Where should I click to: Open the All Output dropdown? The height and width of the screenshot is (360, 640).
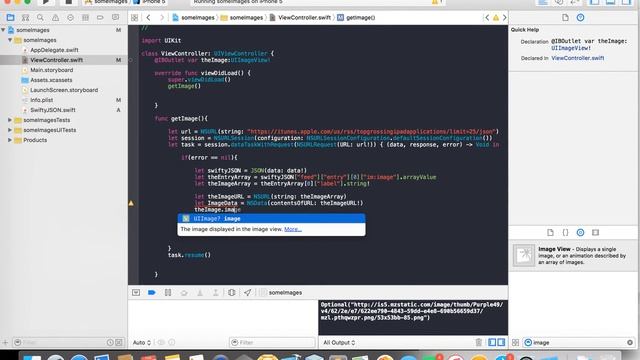click(x=339, y=342)
